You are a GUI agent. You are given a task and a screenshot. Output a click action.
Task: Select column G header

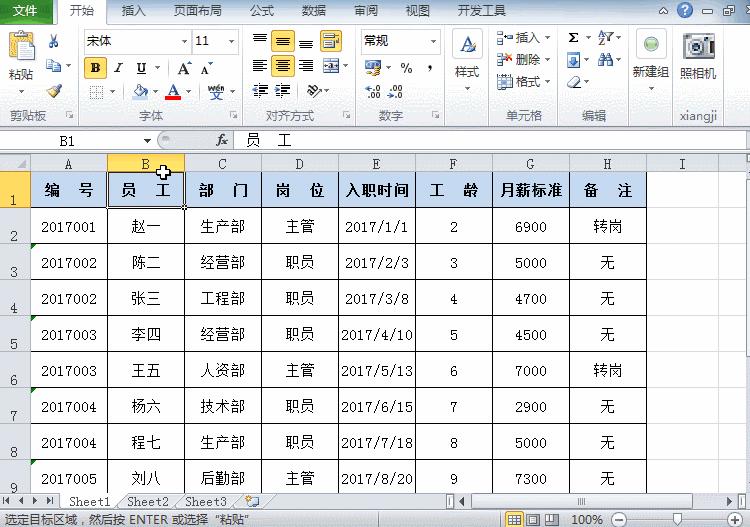(530, 164)
